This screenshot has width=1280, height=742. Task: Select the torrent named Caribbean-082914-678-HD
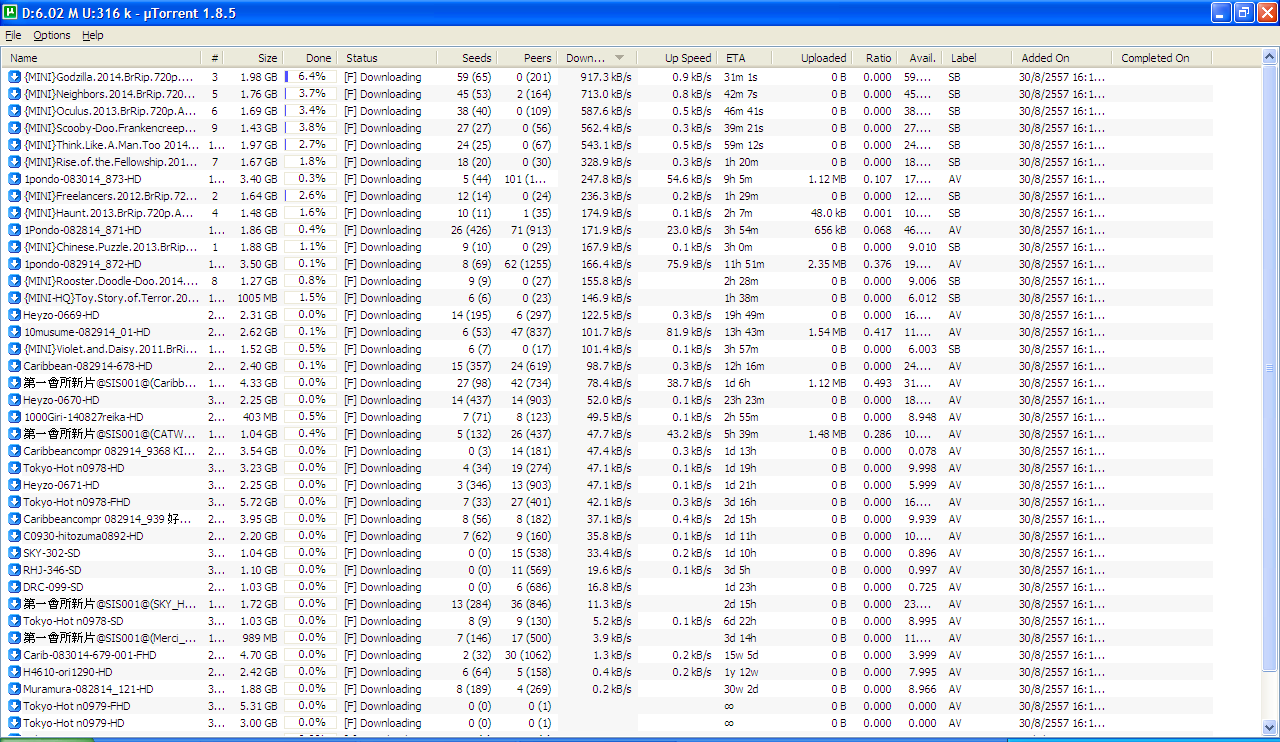pyautogui.click(x=88, y=366)
